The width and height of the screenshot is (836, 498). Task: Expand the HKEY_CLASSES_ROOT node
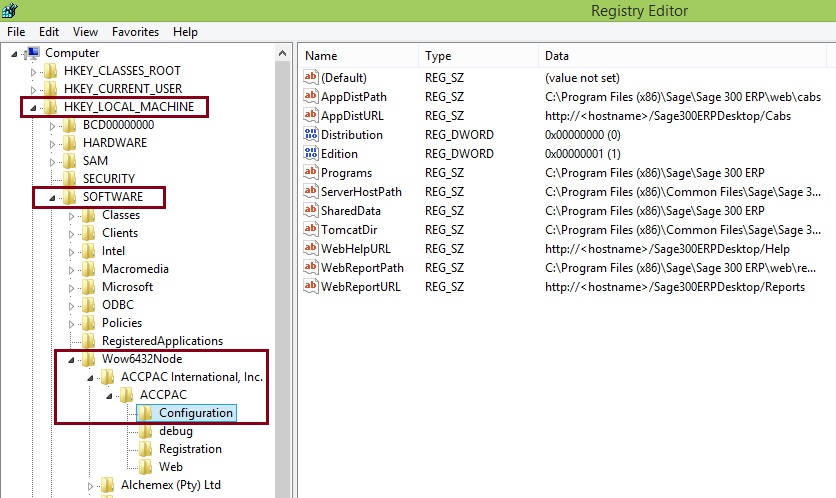click(34, 72)
